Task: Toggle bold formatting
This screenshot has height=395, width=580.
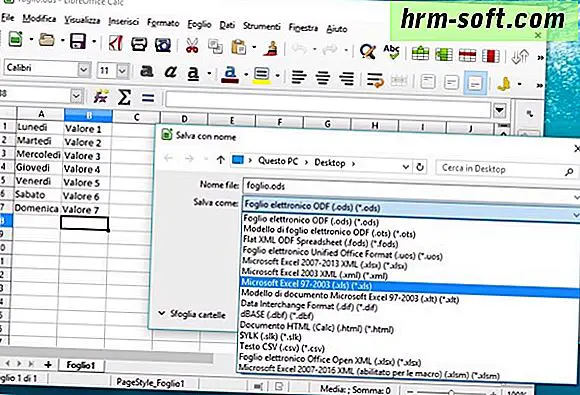Action: coord(146,71)
